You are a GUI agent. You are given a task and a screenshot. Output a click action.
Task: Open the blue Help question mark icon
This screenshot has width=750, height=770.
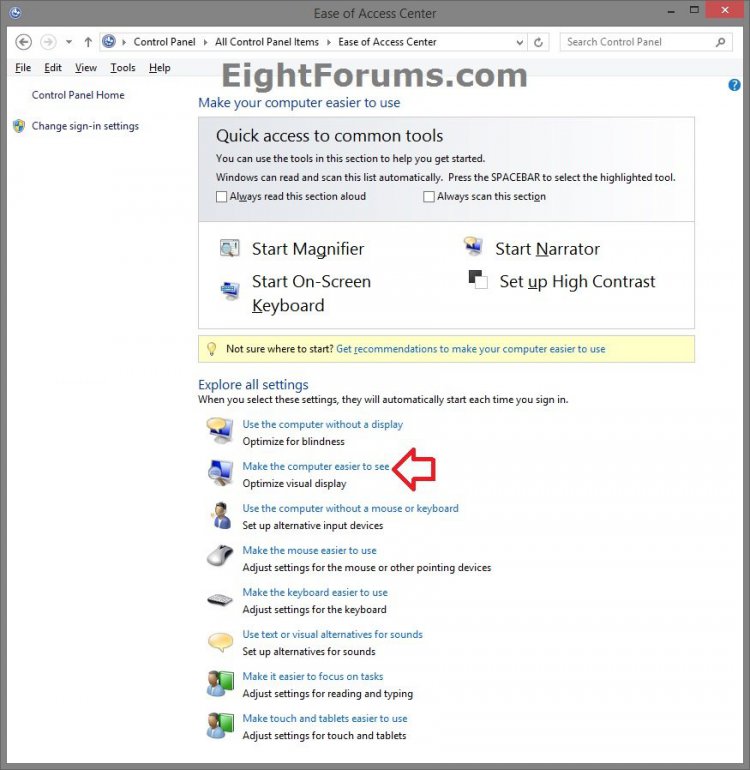[734, 85]
